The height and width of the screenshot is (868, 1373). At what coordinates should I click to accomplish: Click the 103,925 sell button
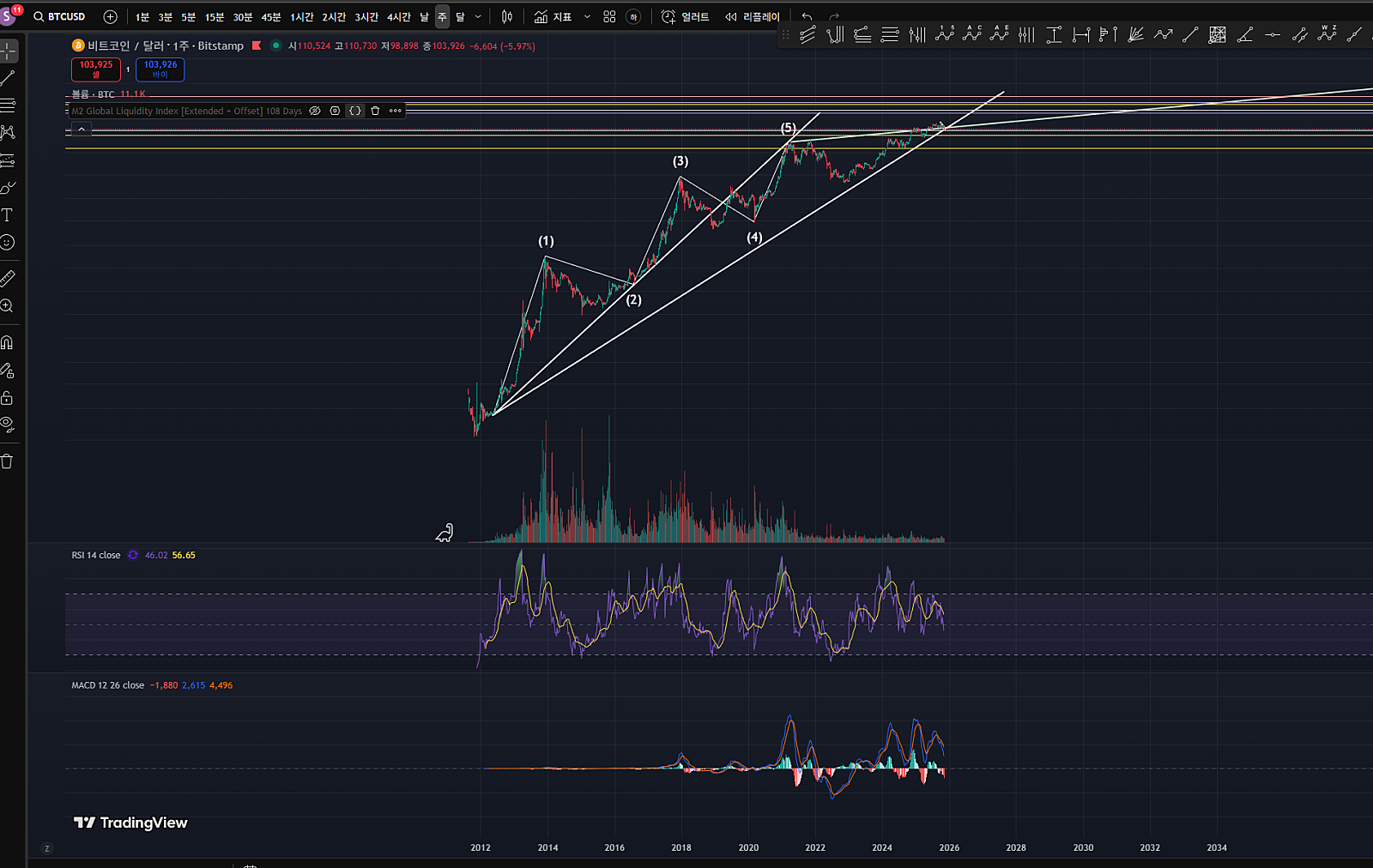pyautogui.click(x=96, y=69)
